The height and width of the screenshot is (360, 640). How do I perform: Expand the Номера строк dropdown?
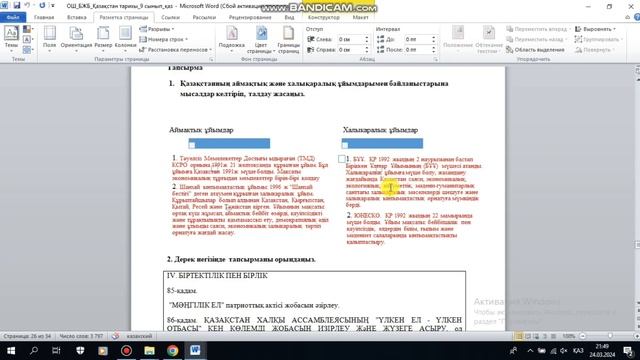pyautogui.click(x=164, y=40)
